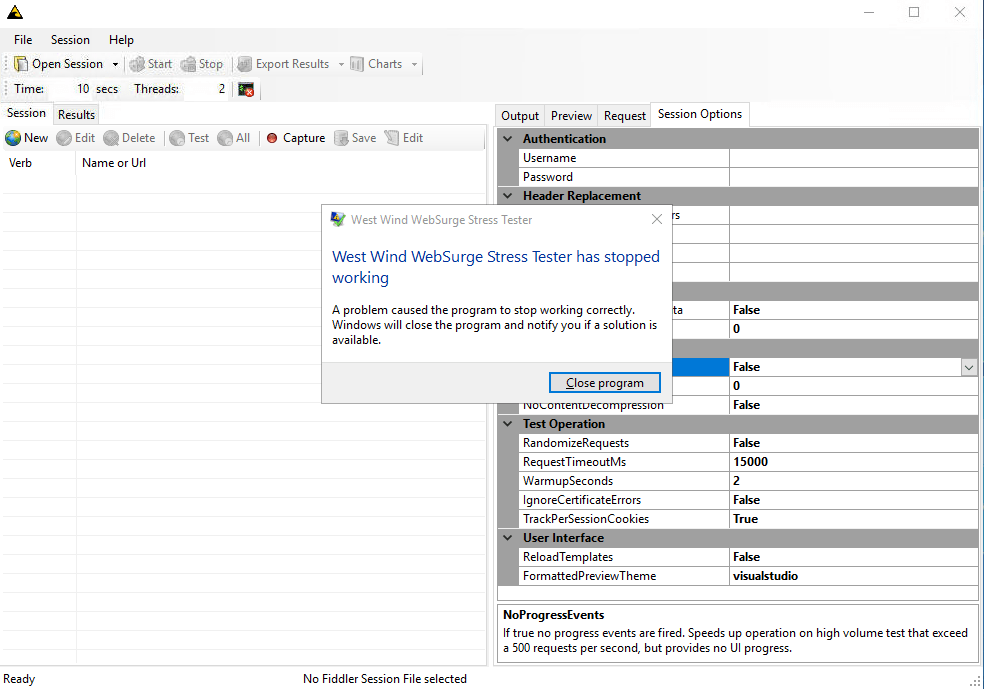Click the Time seconds input field

point(70,89)
